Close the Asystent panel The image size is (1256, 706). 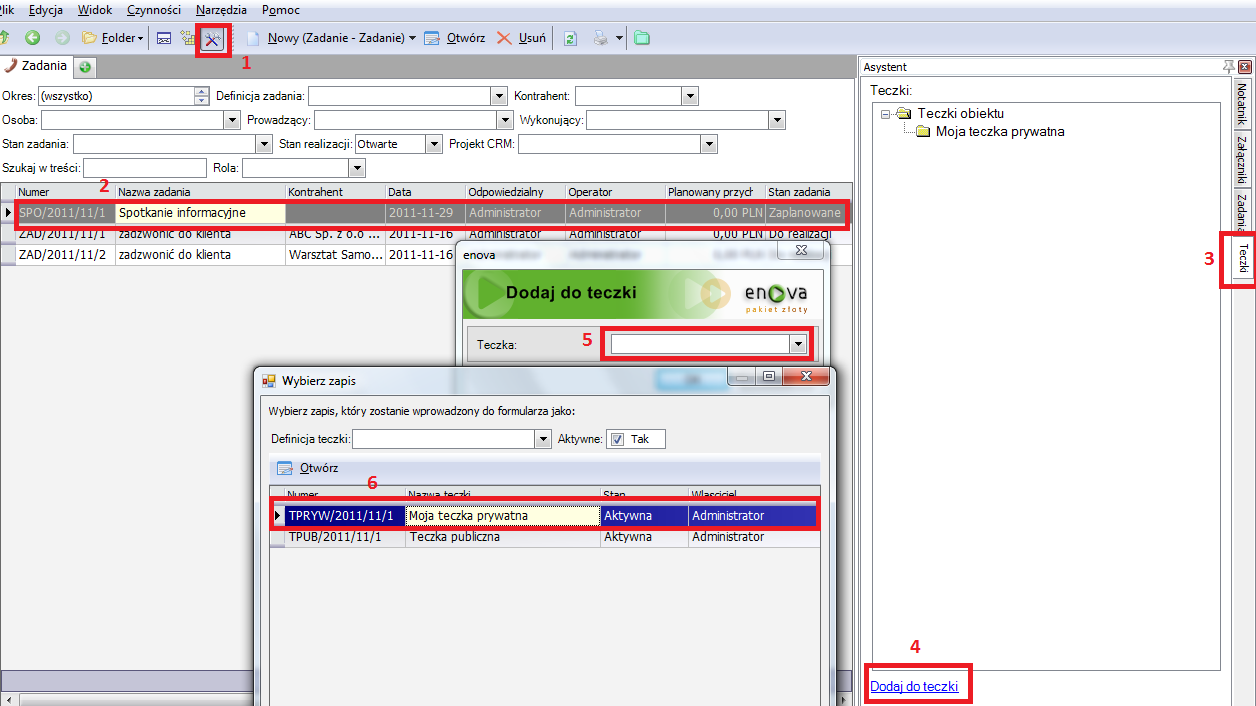point(1244,67)
